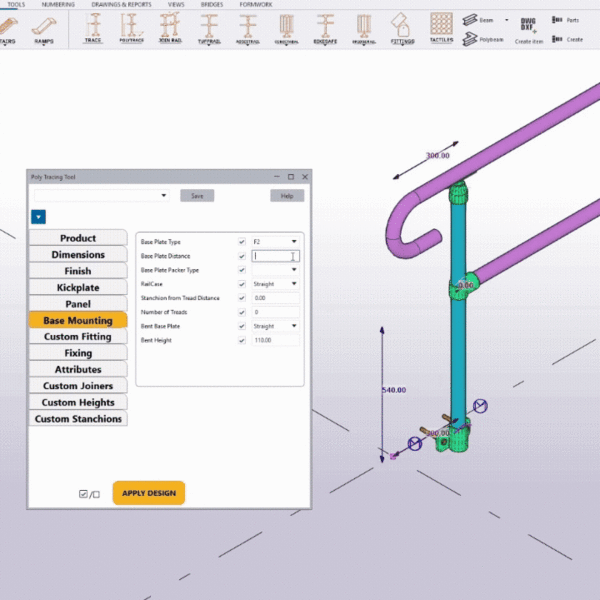Screen dimensions: 600x600
Task: Toggle Stanchion from Tread Distance checkbox
Action: point(241,298)
